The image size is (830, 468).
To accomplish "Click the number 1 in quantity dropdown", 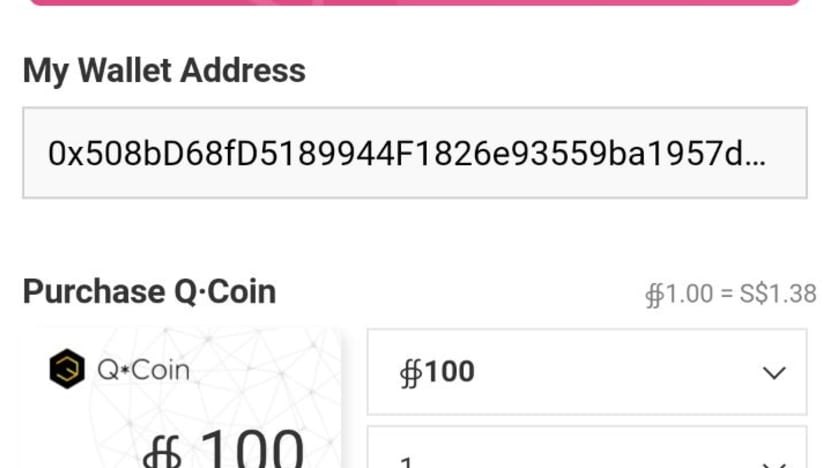I will tap(406, 463).
